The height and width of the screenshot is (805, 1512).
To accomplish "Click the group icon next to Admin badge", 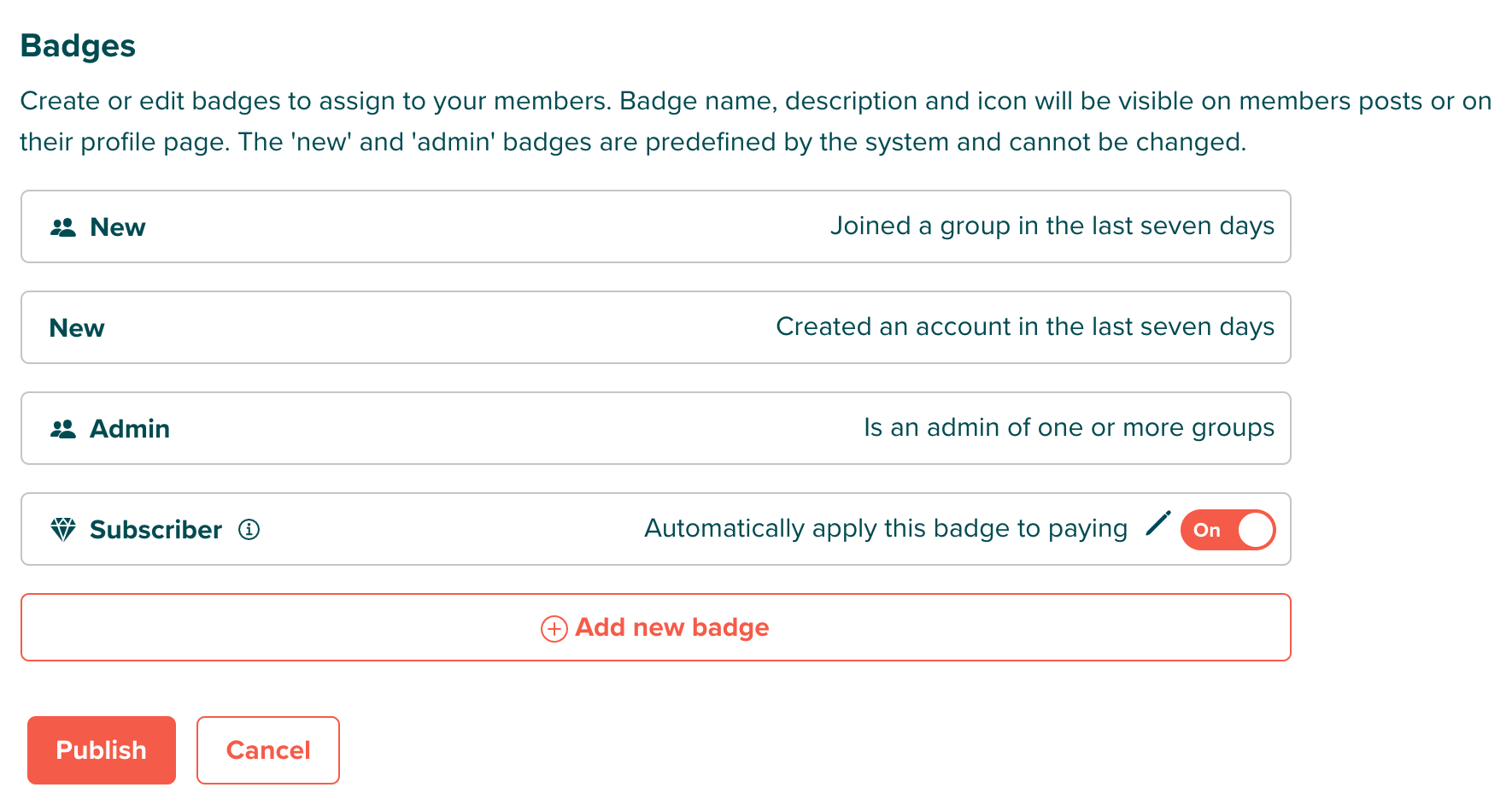I will [x=63, y=429].
